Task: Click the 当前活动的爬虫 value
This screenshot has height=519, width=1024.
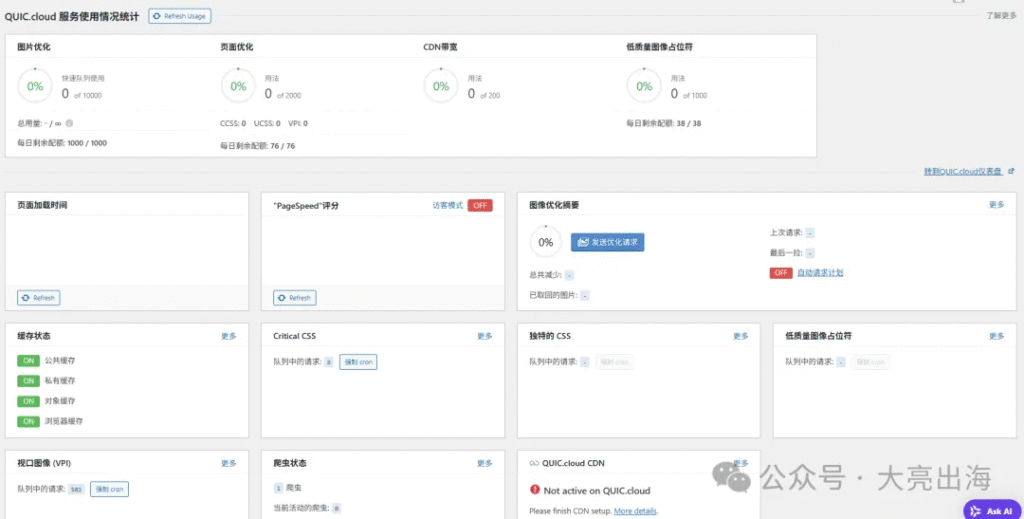Action: pos(336,508)
